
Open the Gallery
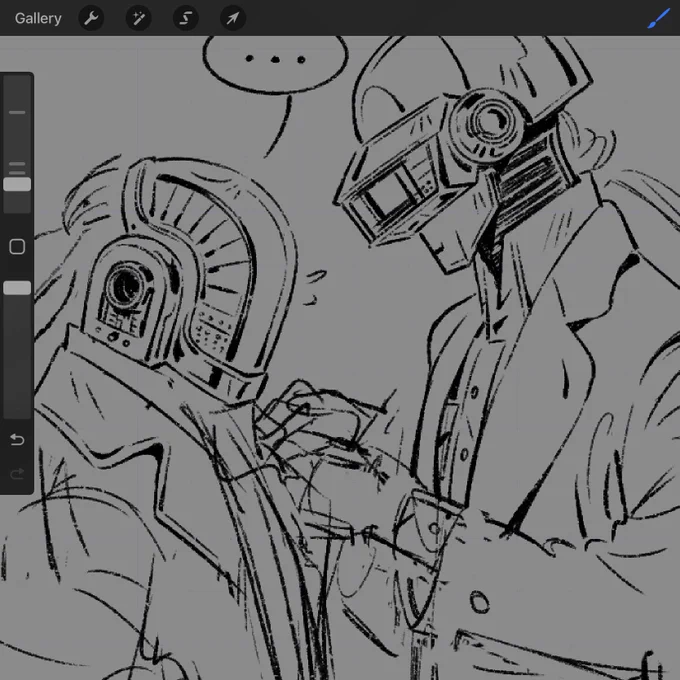(38, 18)
